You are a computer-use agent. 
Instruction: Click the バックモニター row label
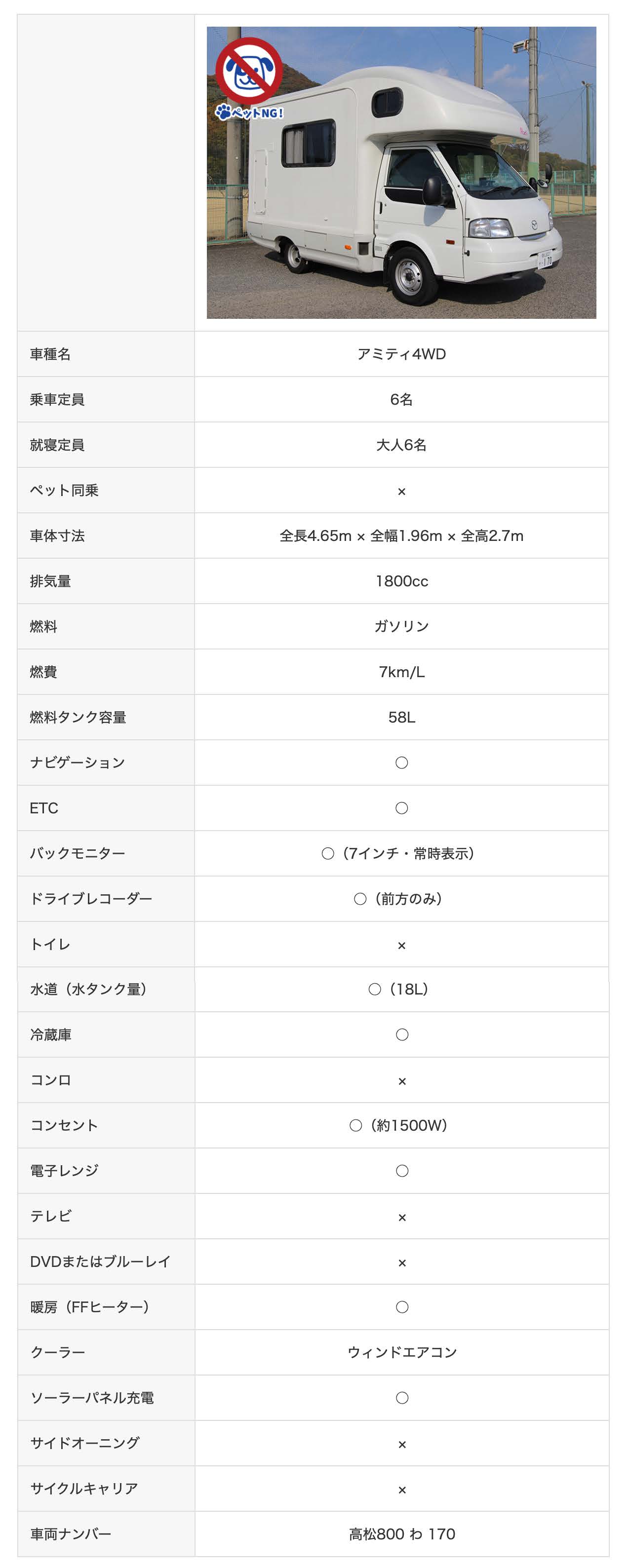click(x=78, y=853)
